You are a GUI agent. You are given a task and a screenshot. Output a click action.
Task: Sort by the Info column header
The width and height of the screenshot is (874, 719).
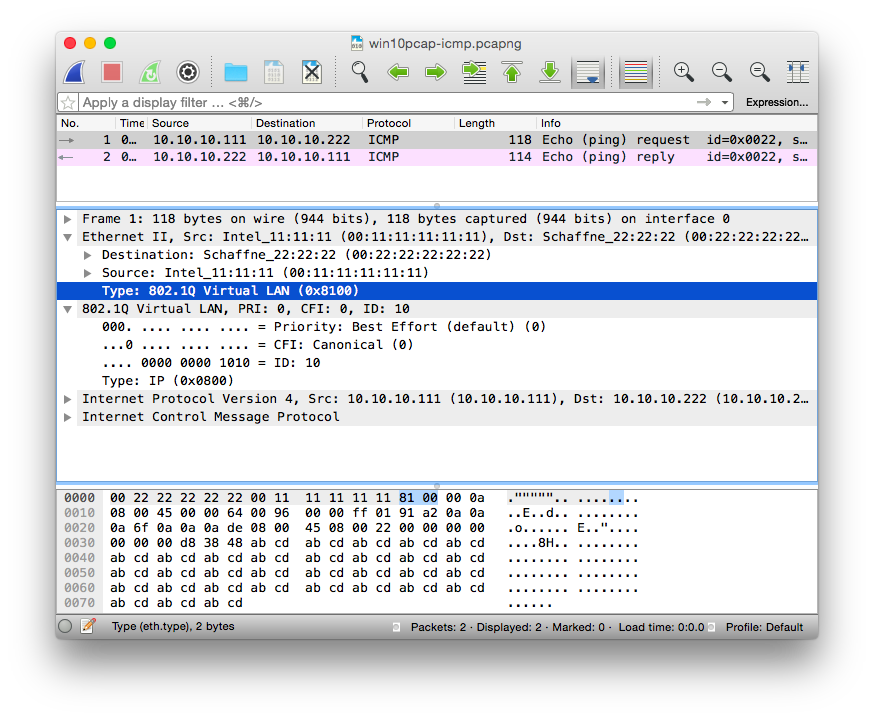(677, 123)
